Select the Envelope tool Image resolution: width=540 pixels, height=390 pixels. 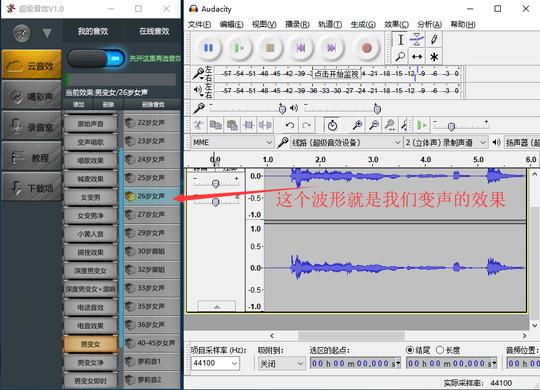click(417, 40)
